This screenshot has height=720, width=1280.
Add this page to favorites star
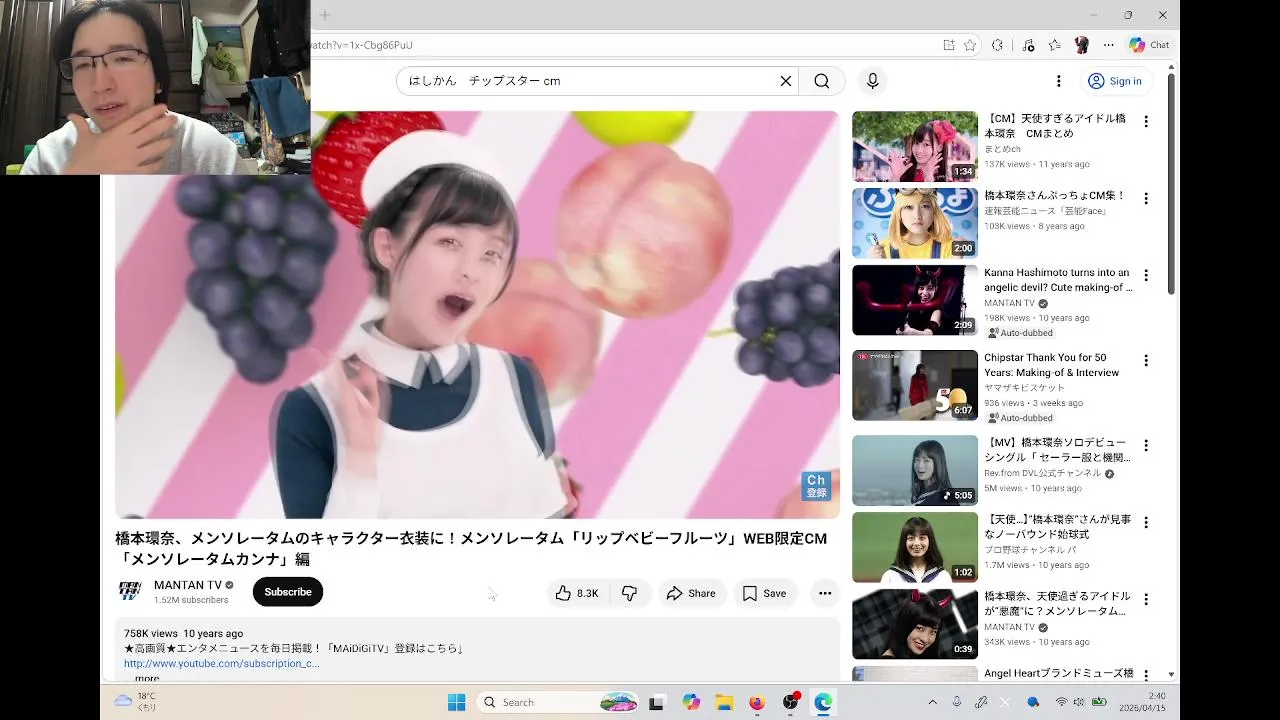(970, 45)
